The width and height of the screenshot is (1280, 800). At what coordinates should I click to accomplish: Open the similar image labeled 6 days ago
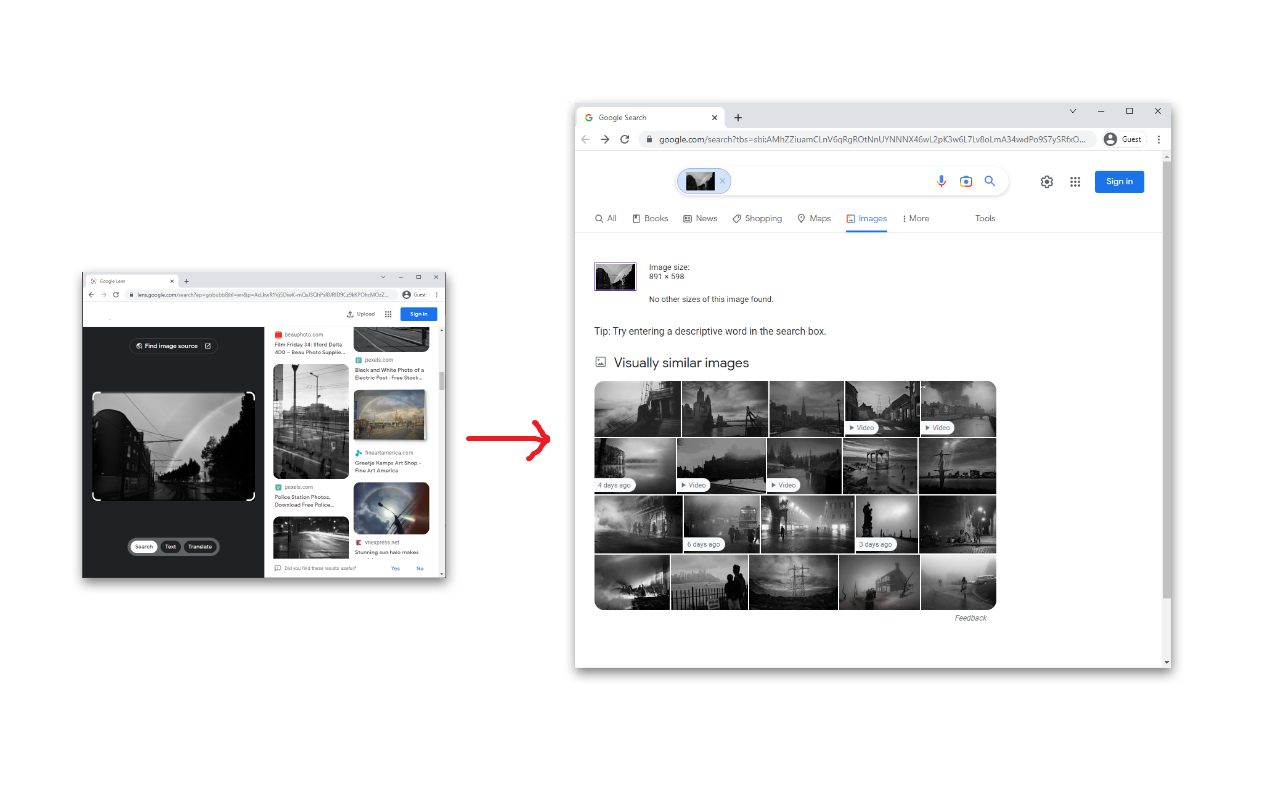721,525
